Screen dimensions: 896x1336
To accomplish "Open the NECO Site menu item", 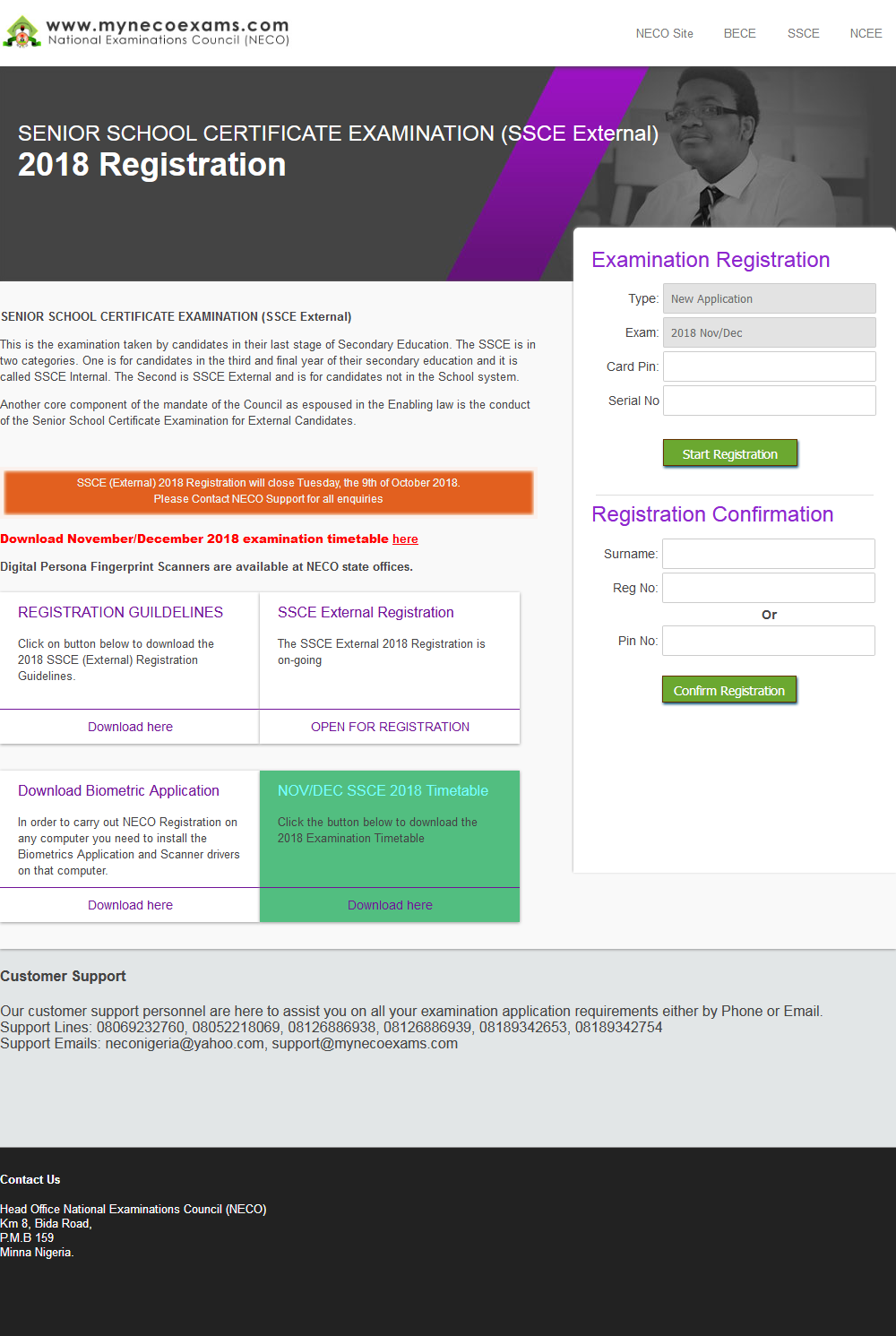I will [664, 33].
